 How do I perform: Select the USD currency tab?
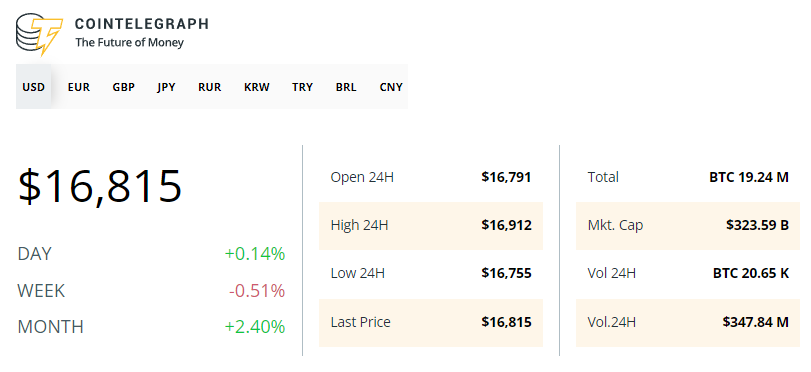(x=34, y=87)
